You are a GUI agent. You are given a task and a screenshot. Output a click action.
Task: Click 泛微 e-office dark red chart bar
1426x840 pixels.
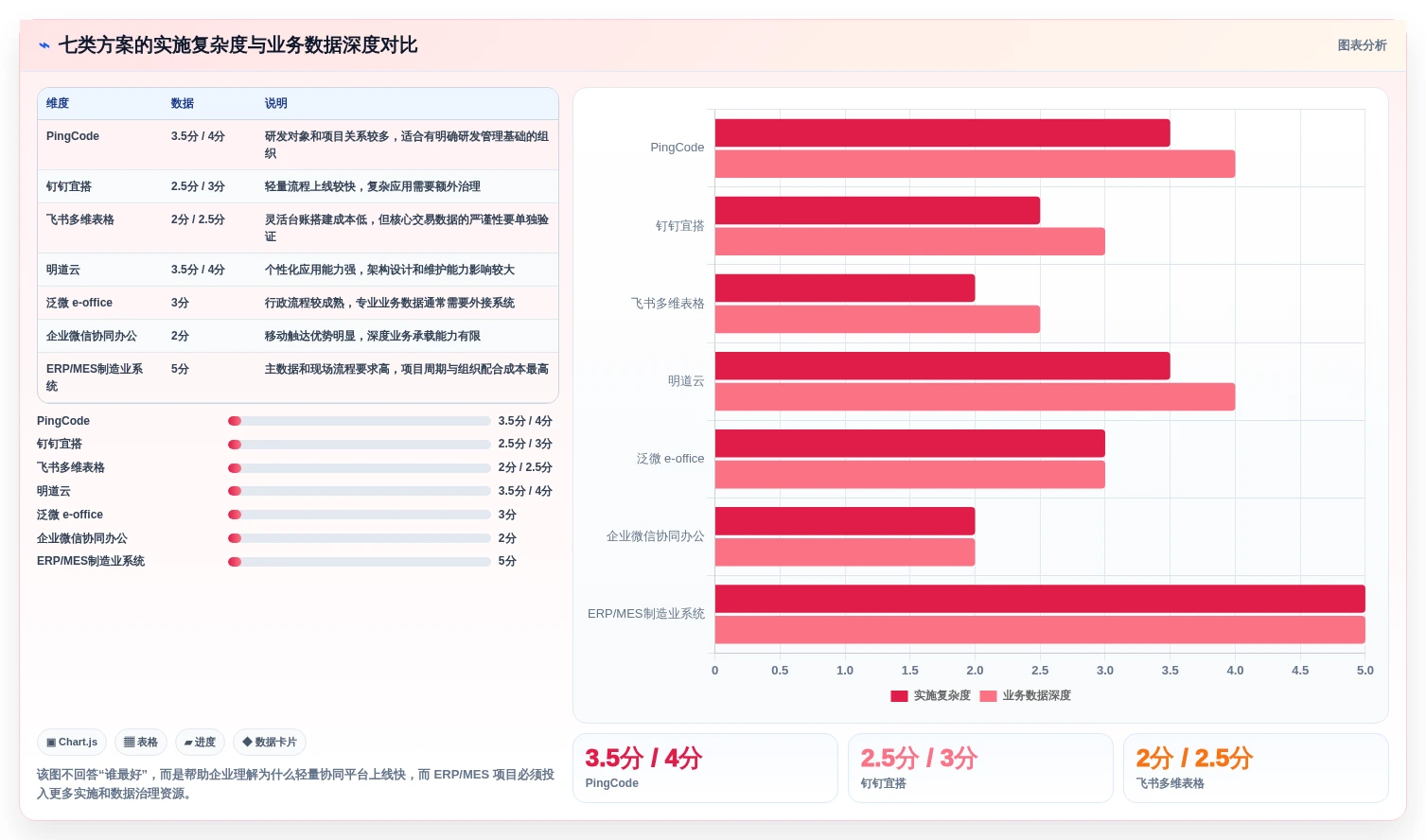(x=910, y=444)
